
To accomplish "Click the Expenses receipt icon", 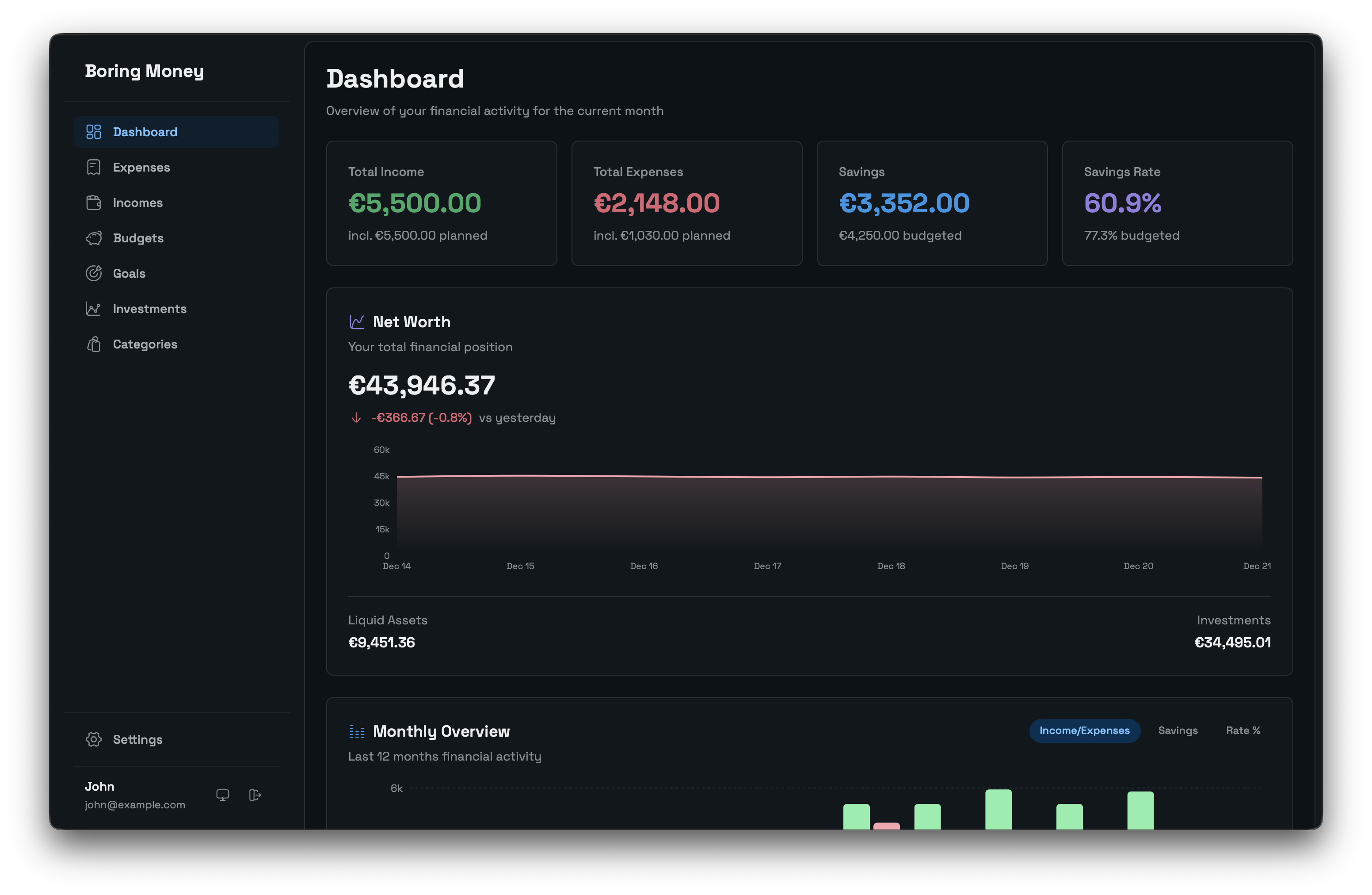I will [93, 167].
